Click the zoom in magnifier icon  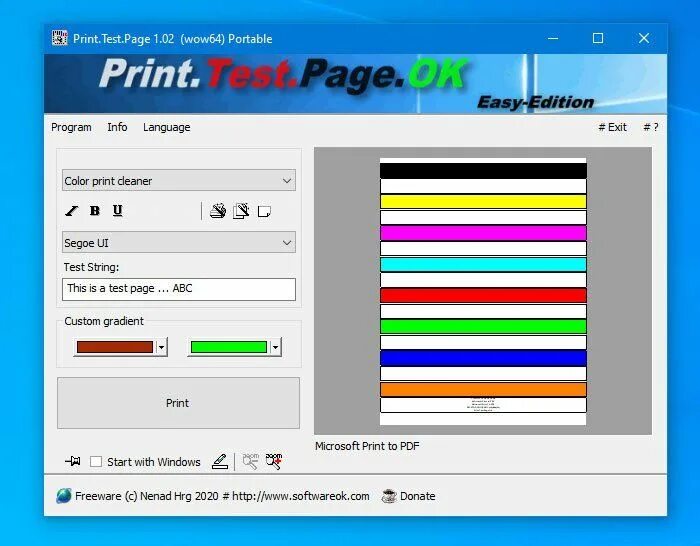coord(274,461)
